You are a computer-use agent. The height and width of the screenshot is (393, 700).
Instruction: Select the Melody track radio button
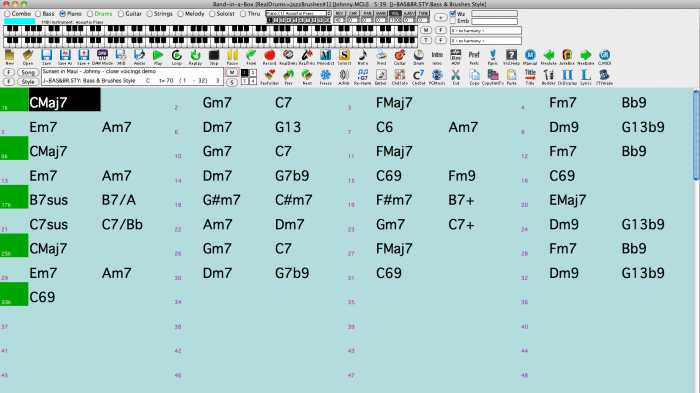point(180,14)
